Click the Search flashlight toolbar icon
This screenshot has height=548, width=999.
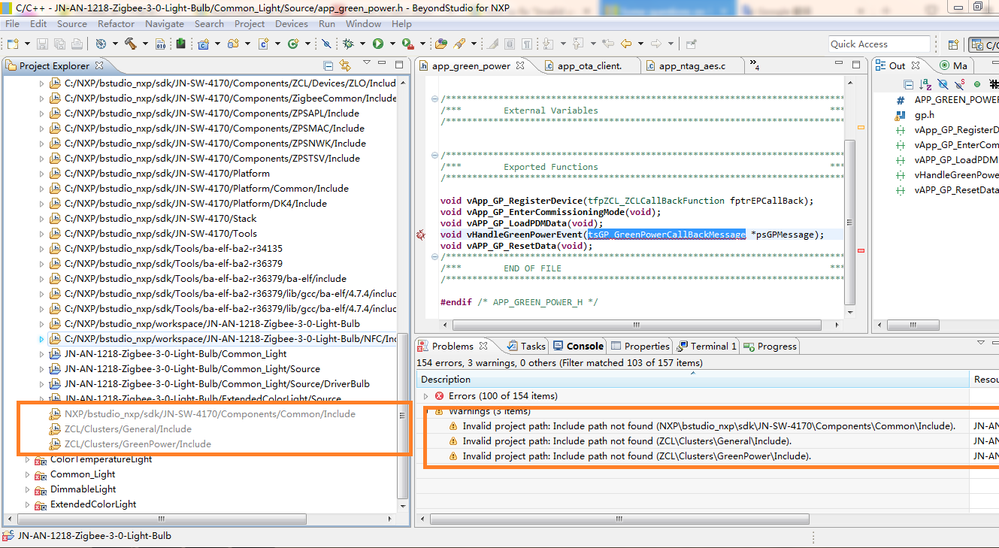point(459,44)
